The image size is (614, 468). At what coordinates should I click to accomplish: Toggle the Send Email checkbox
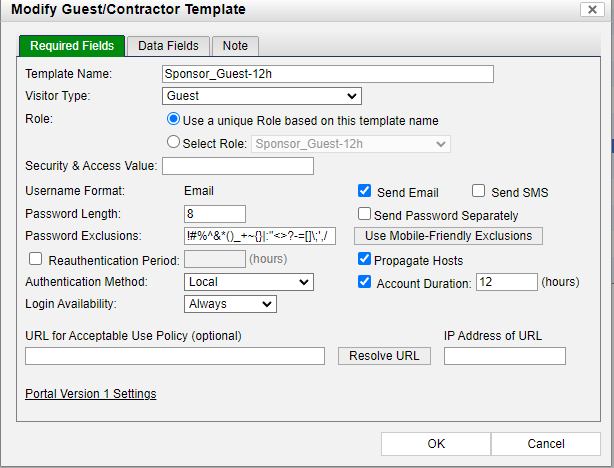[365, 191]
